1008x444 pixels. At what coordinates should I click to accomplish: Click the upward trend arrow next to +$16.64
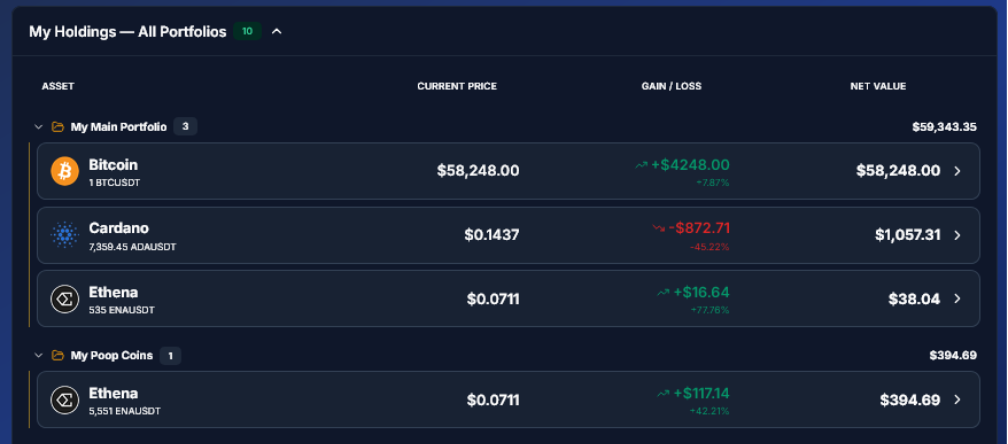coord(663,293)
